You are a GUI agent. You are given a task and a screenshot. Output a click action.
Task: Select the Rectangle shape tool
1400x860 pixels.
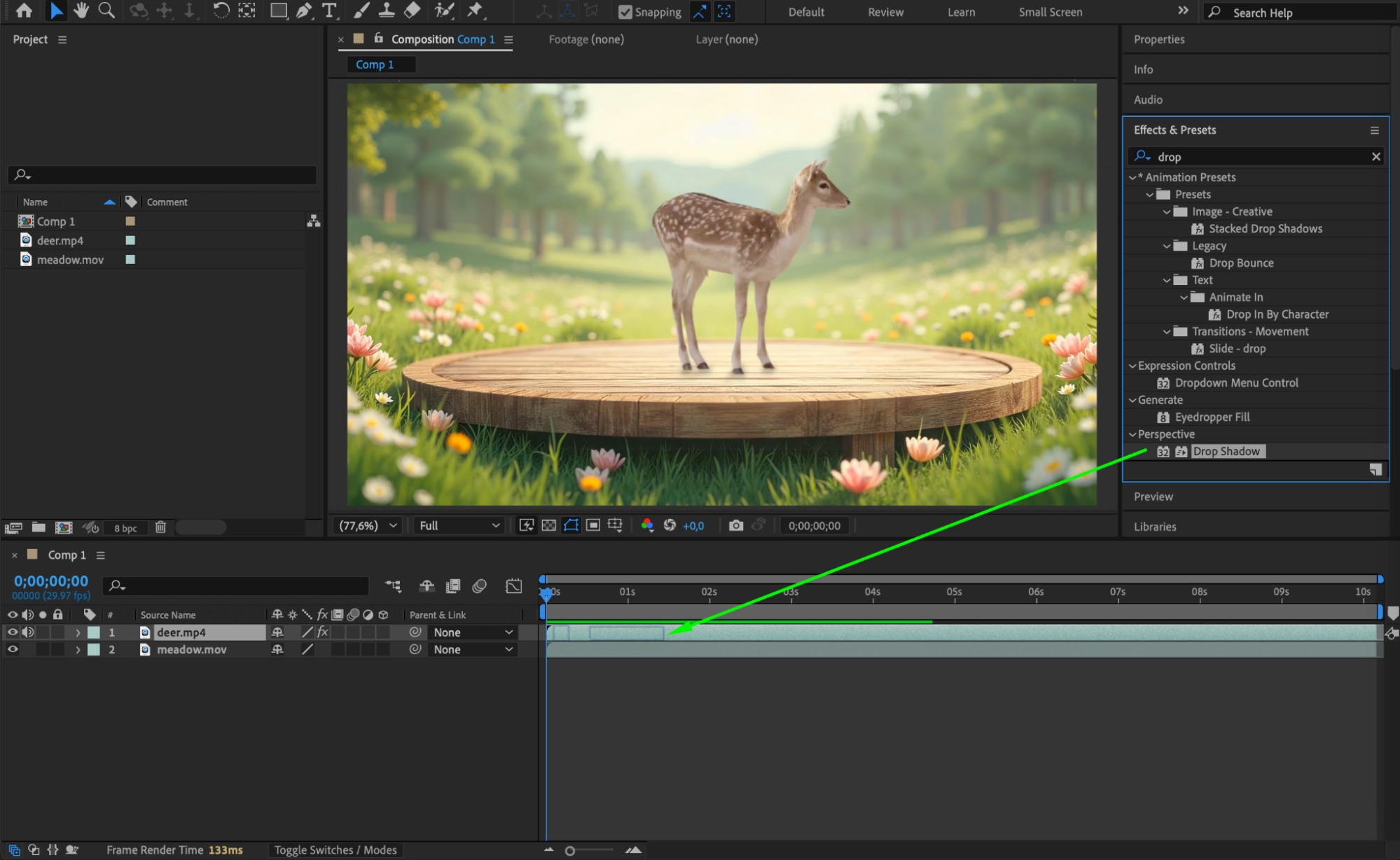279,11
